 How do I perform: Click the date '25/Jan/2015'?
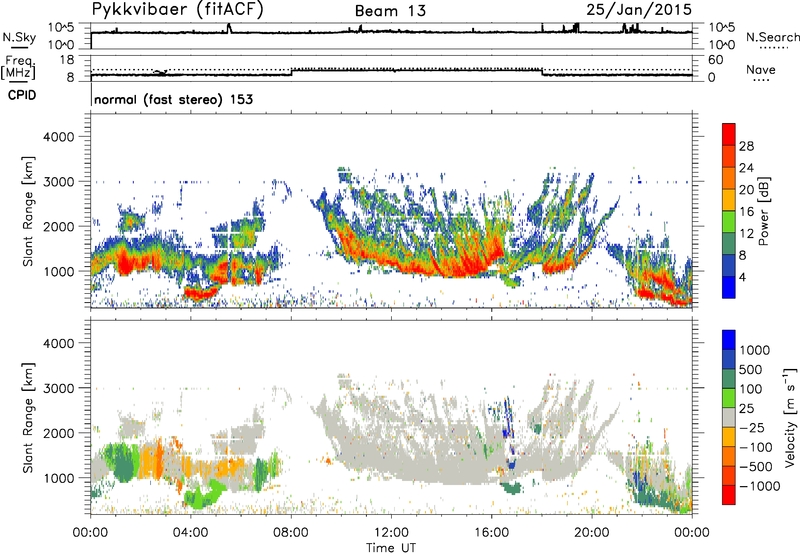[x=639, y=10]
